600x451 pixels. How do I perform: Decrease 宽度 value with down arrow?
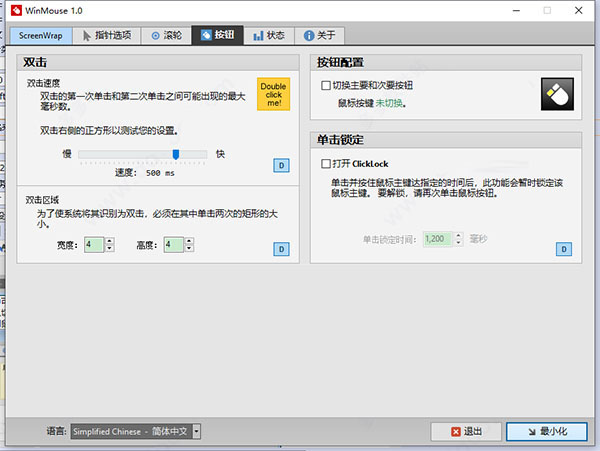tap(110, 248)
